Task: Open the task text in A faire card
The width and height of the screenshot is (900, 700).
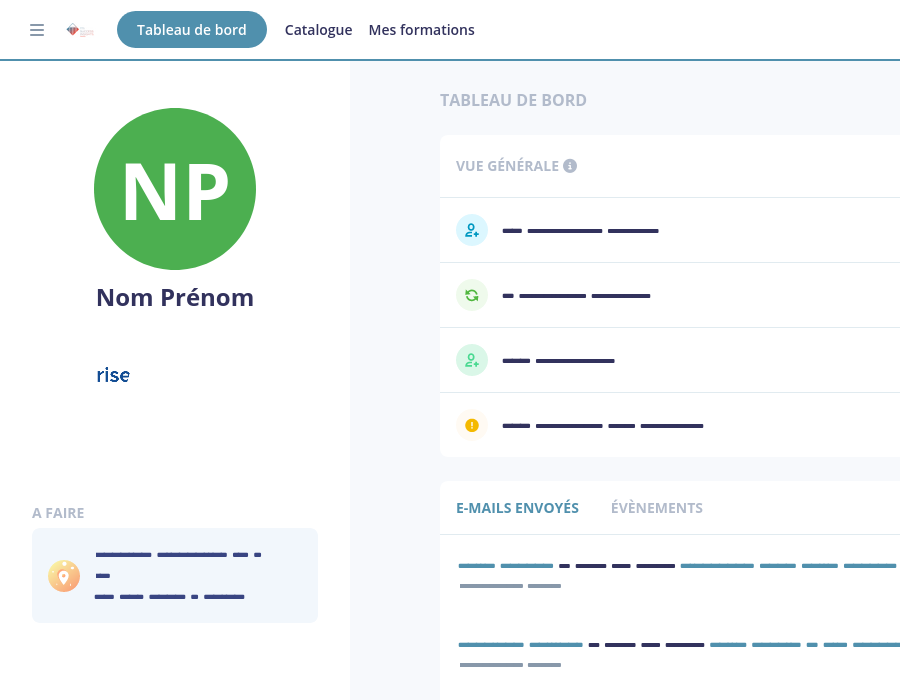Action: click(x=178, y=575)
